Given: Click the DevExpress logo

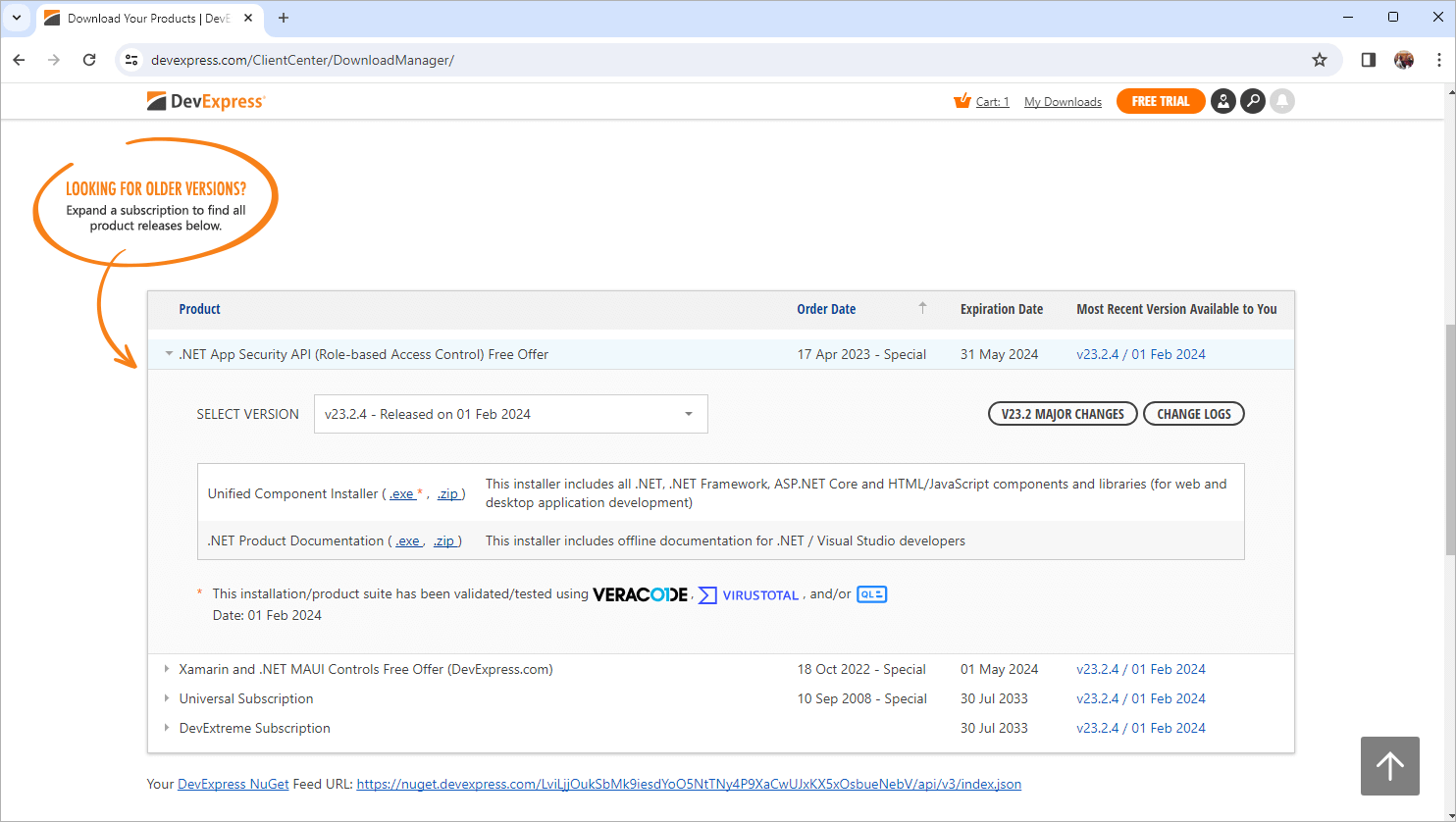Looking at the screenshot, I should click(x=205, y=101).
